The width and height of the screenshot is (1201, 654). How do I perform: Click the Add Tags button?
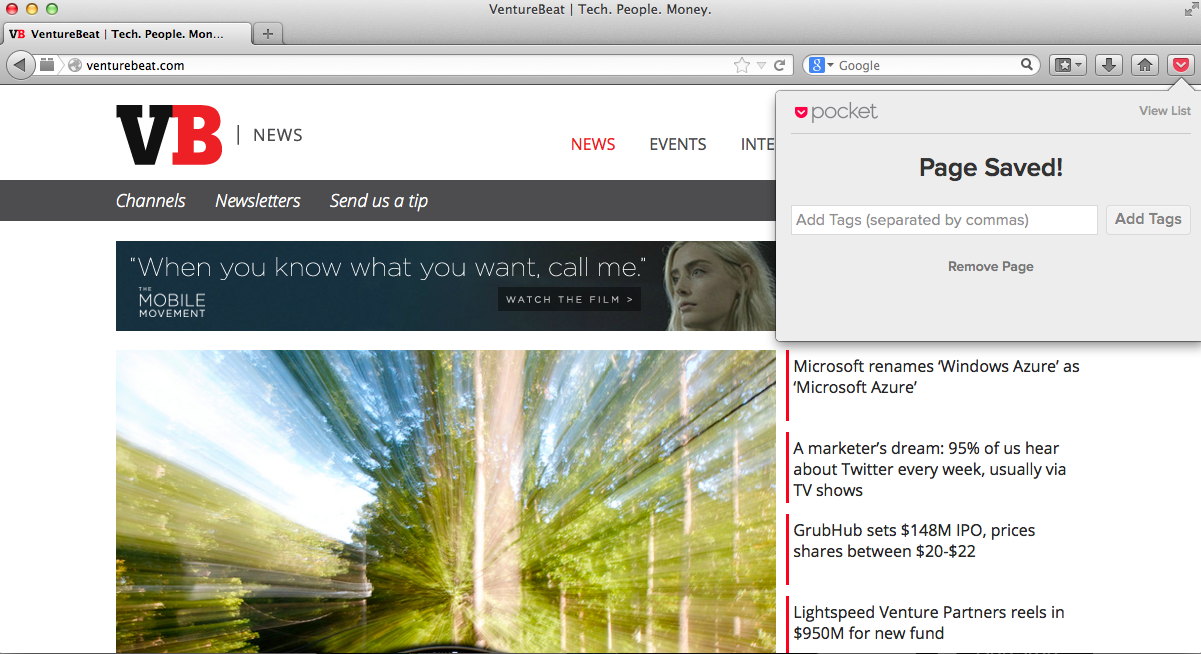[x=1148, y=219]
